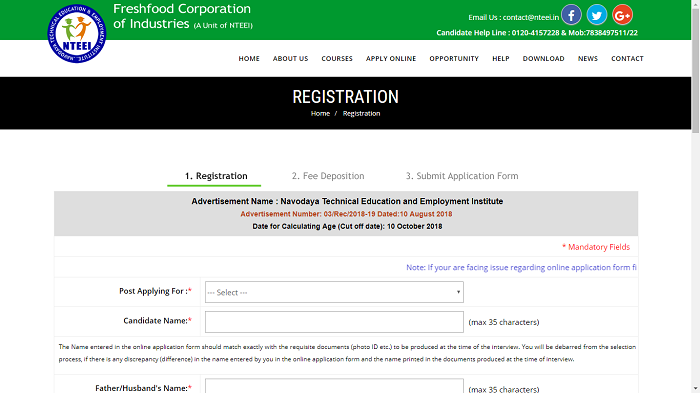
Task: Click the Advertisement Name heading text
Action: click(x=347, y=201)
